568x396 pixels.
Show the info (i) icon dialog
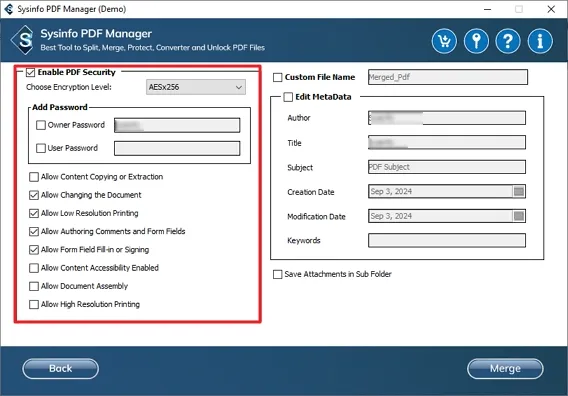tap(540, 41)
